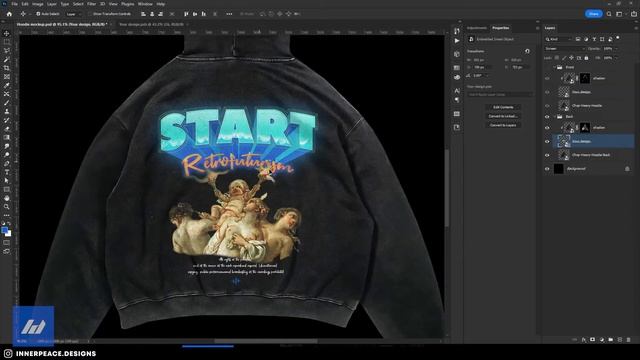Toggle visibility of the Back group
Viewport: 640px width, 360px height.
547,117
